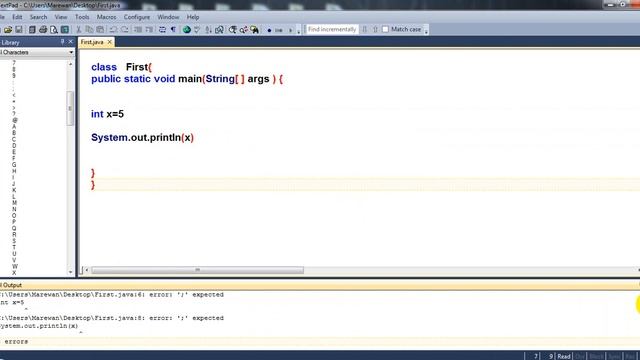Open Find in Files binoculars icon

pos(254,29)
